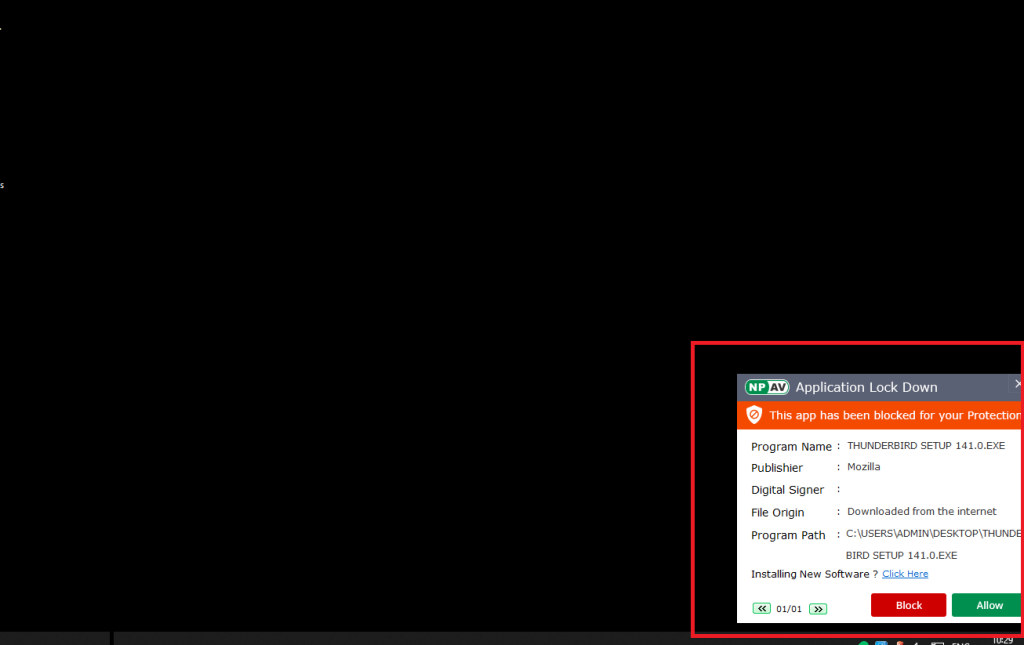Click the 'Downloaded from the internet' origin text
Screen dimensions: 1024x645
(922, 512)
